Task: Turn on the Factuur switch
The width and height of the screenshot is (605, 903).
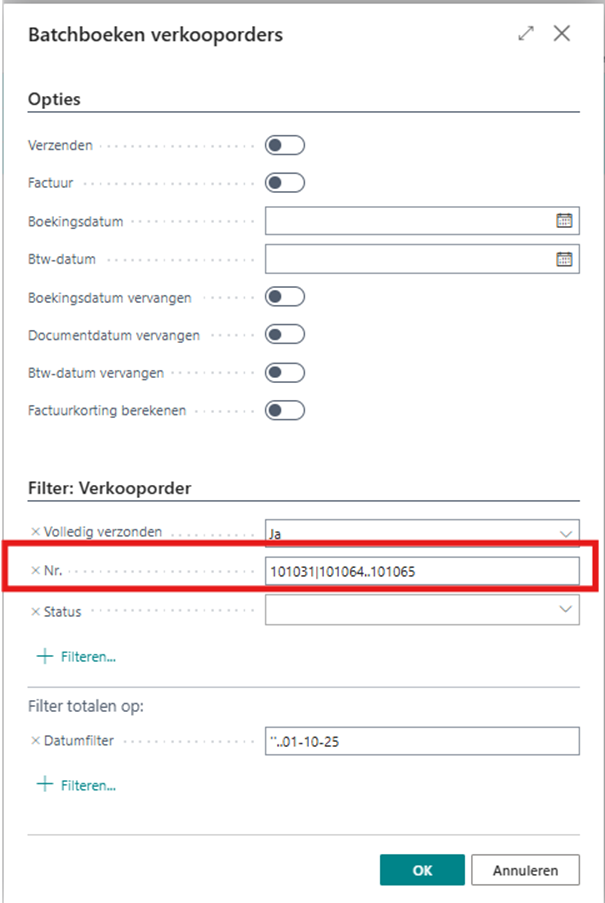Action: coord(284,183)
